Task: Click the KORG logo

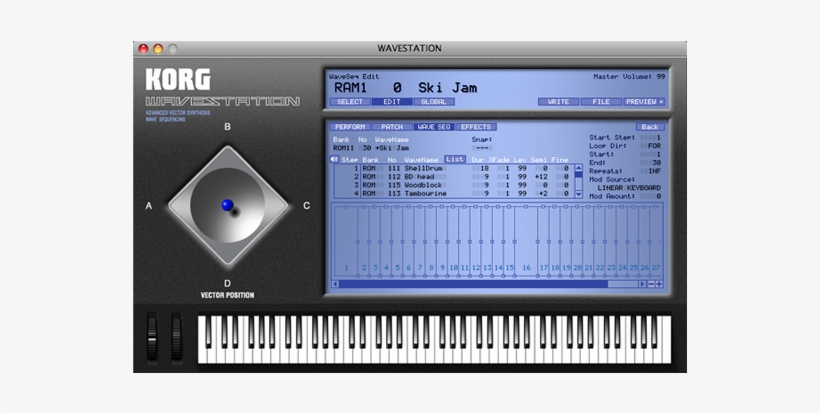Action: click(x=178, y=79)
